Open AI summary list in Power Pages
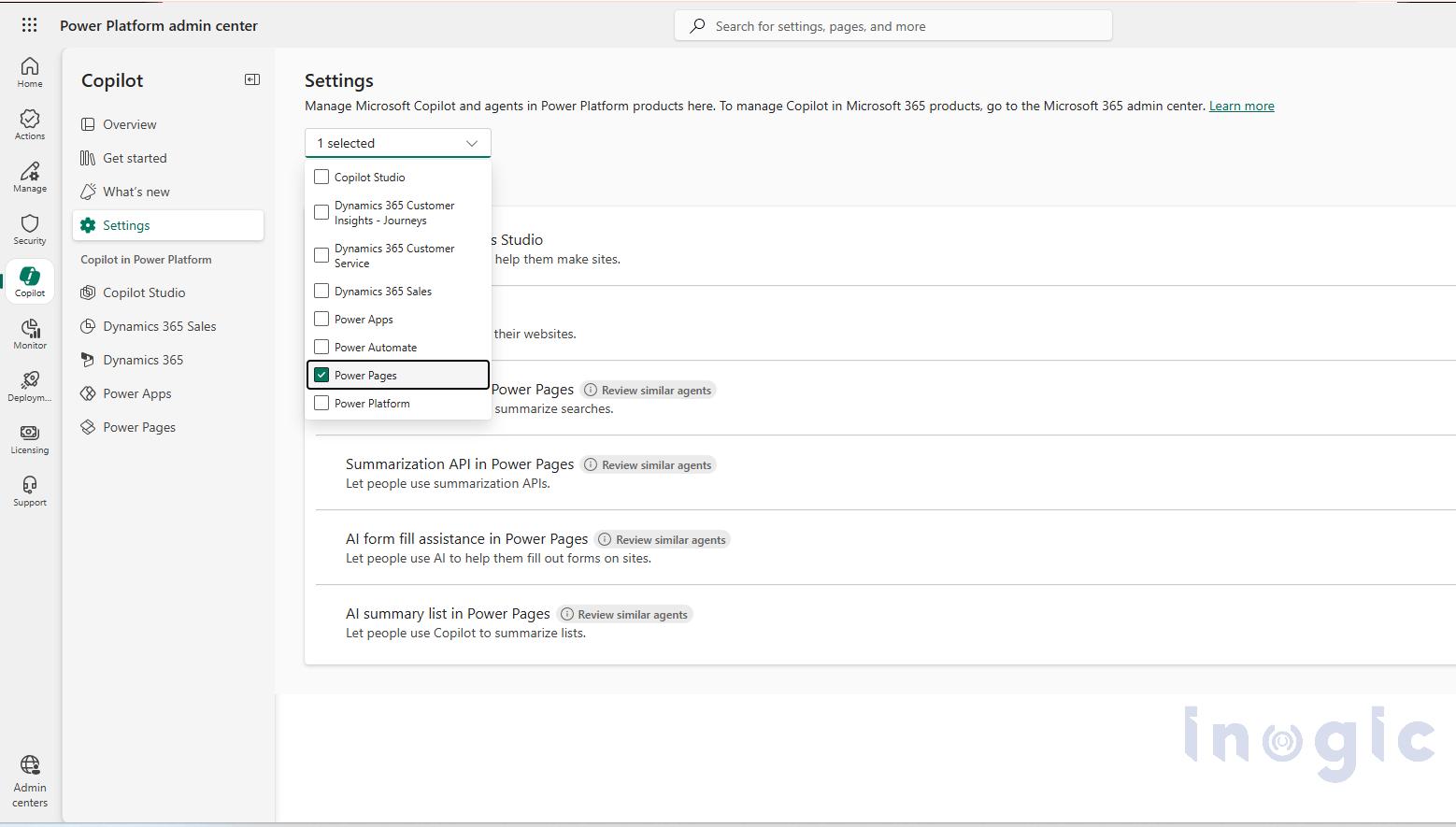1456x827 pixels. click(448, 613)
